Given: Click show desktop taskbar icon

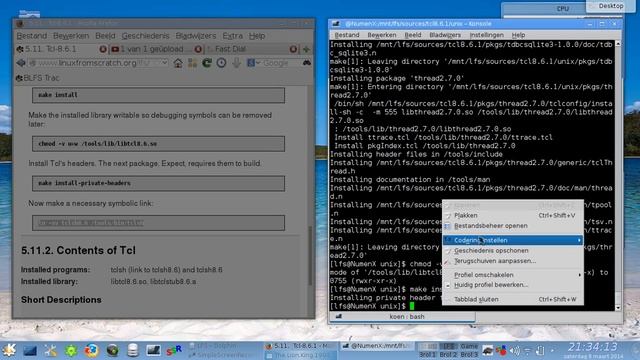Looking at the screenshot, I should click(30, 350).
